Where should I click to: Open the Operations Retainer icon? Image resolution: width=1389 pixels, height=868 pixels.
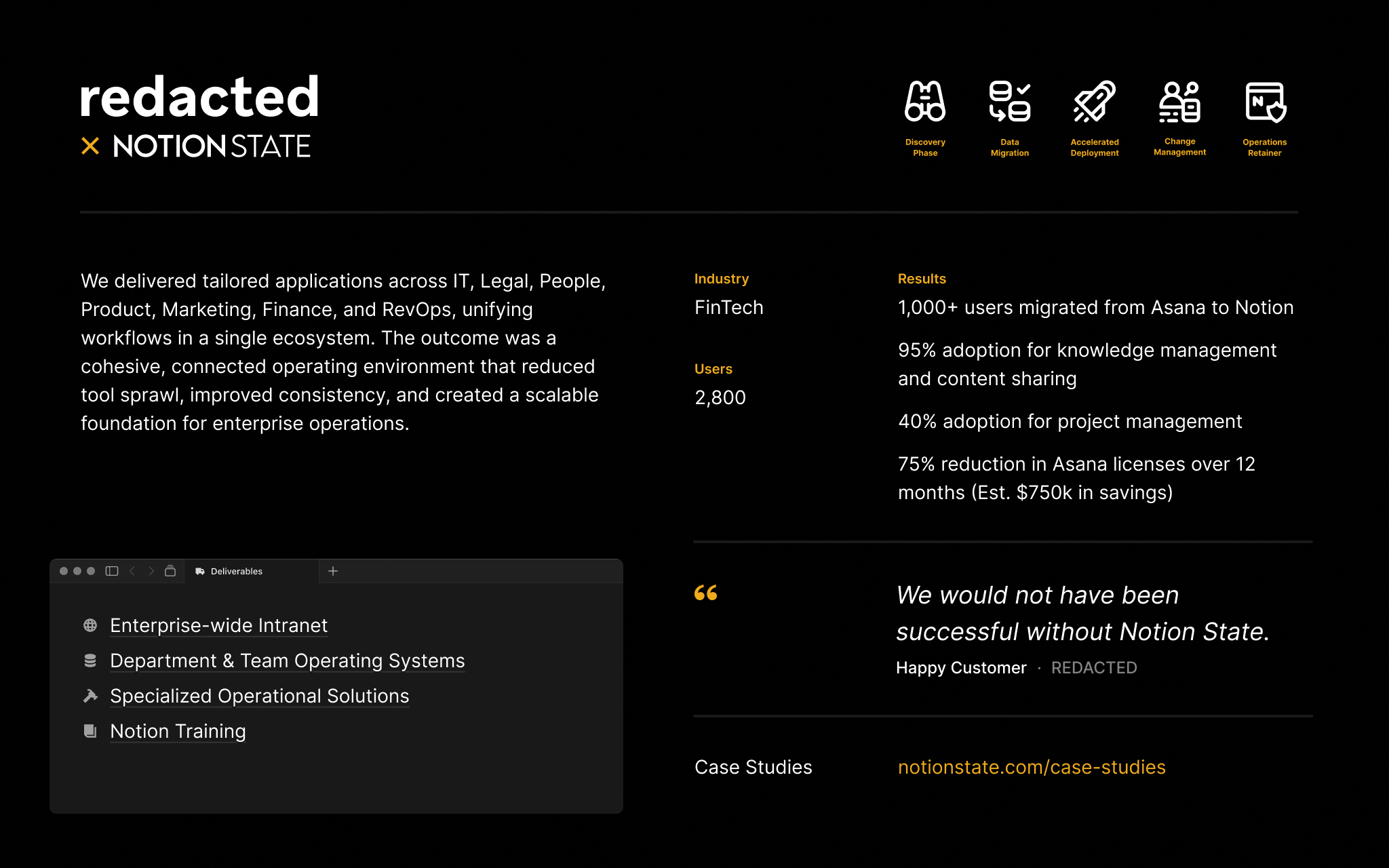pos(1265,102)
